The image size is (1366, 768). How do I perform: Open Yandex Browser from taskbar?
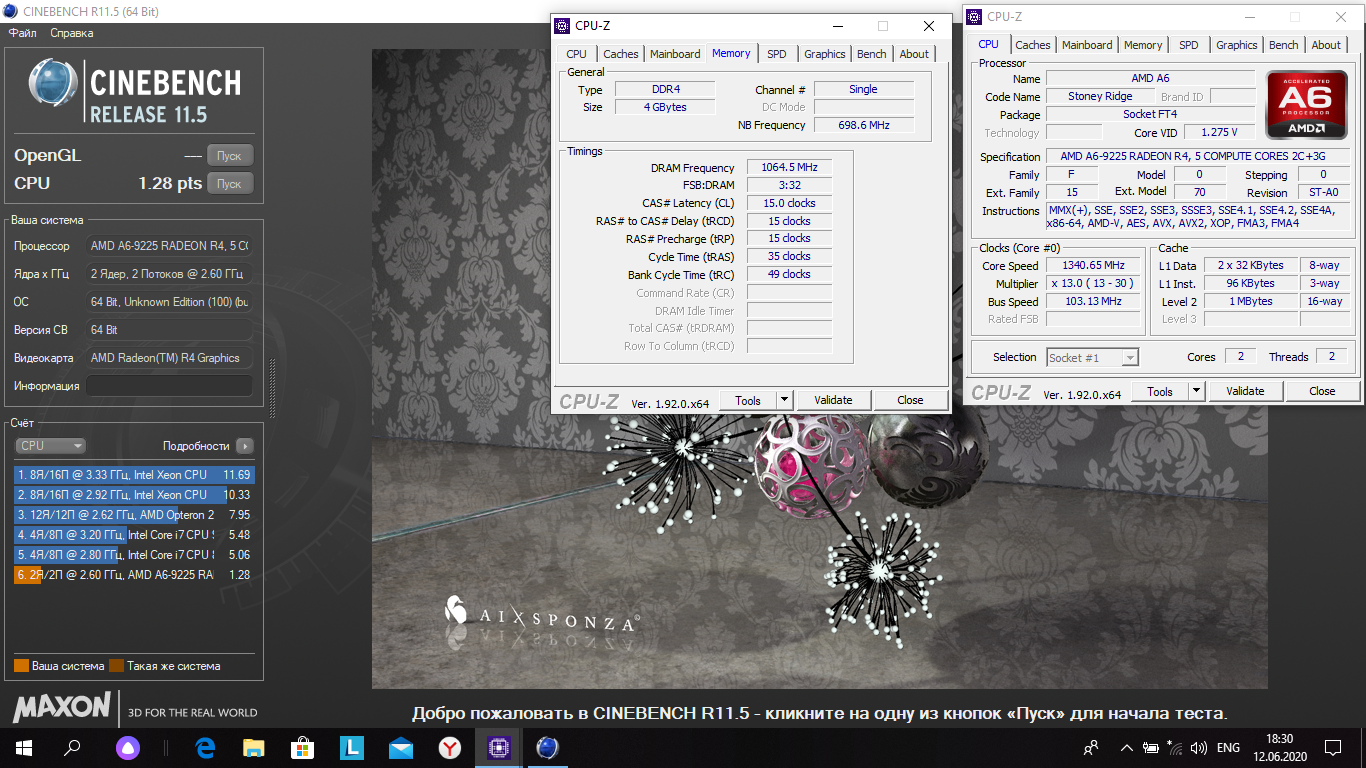(449, 747)
